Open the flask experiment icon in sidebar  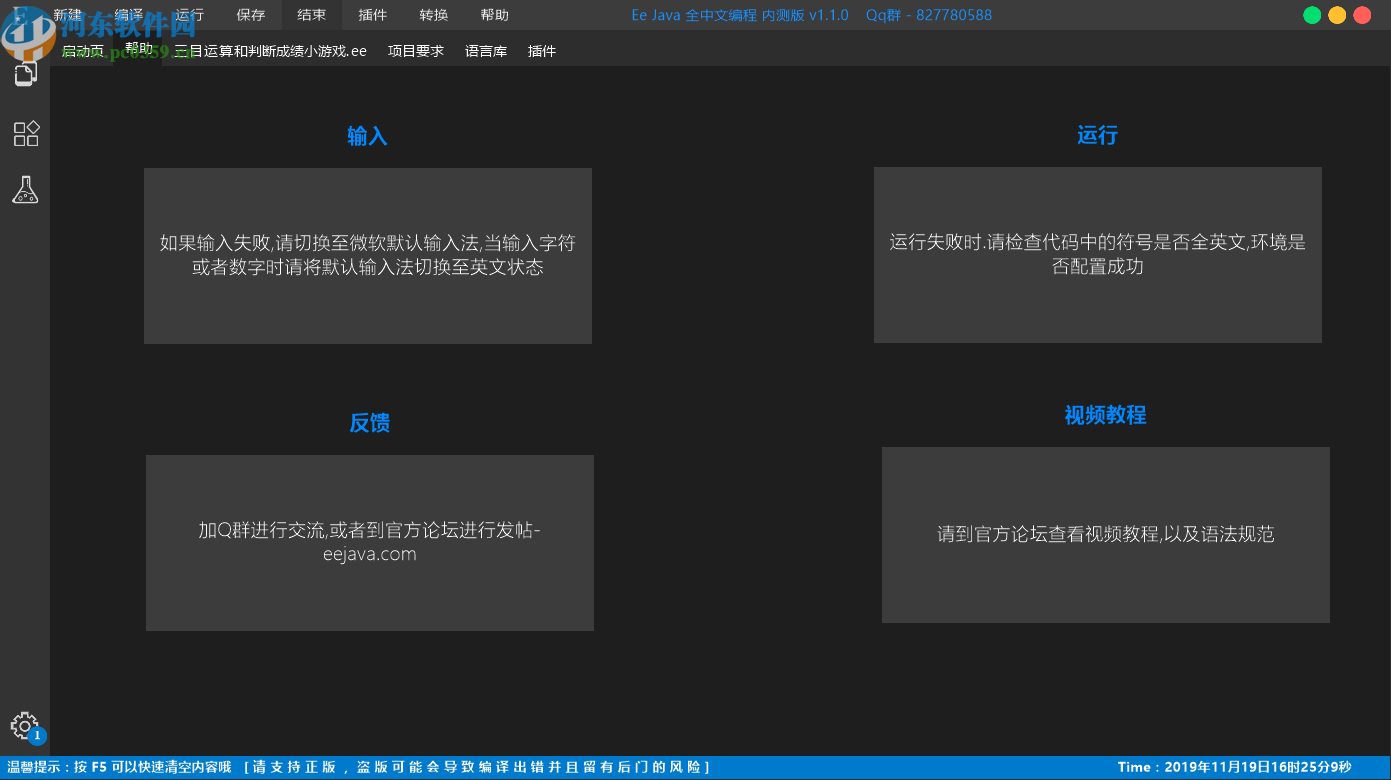coord(24,189)
